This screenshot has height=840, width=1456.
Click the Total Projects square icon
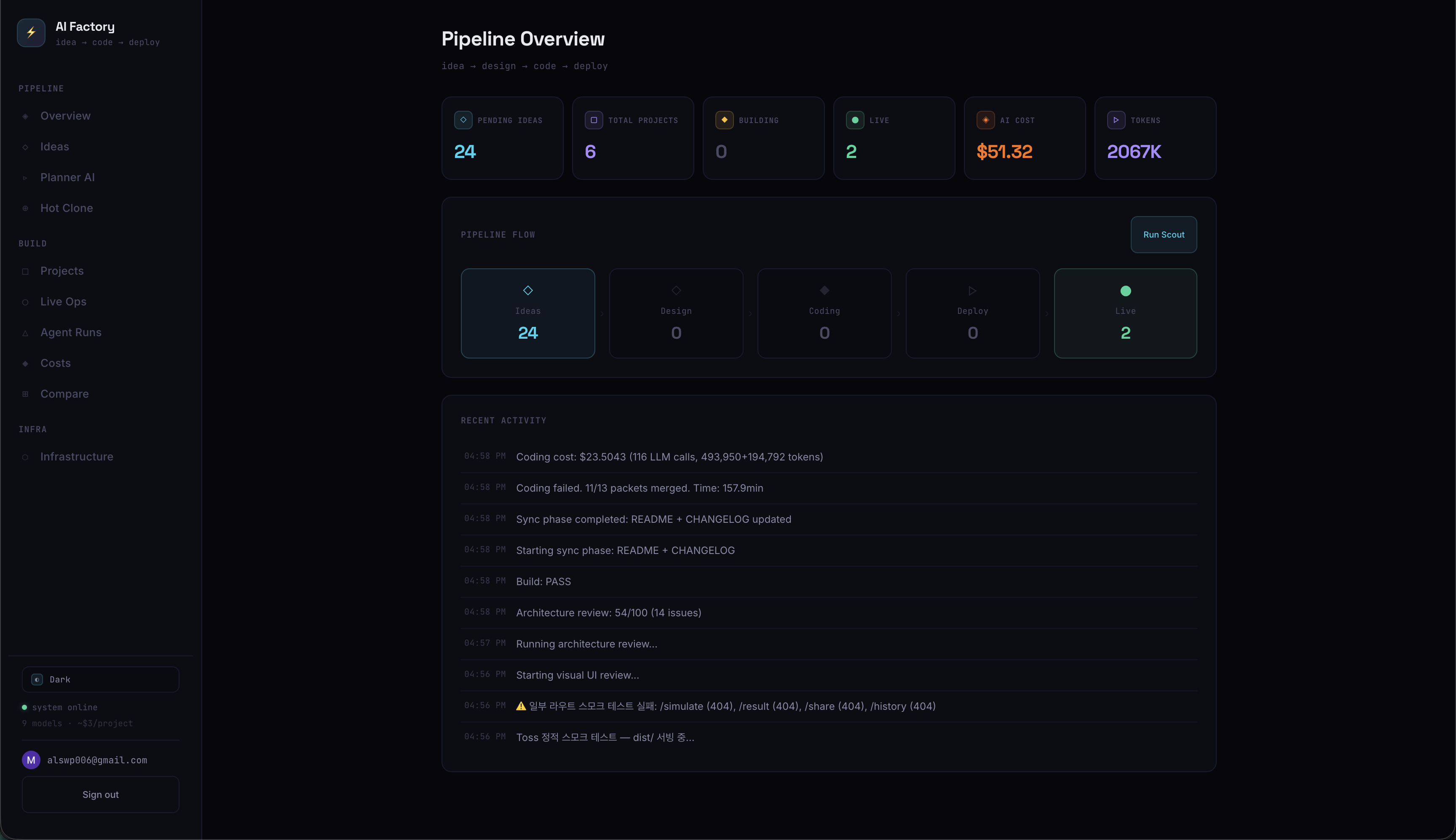coord(594,120)
